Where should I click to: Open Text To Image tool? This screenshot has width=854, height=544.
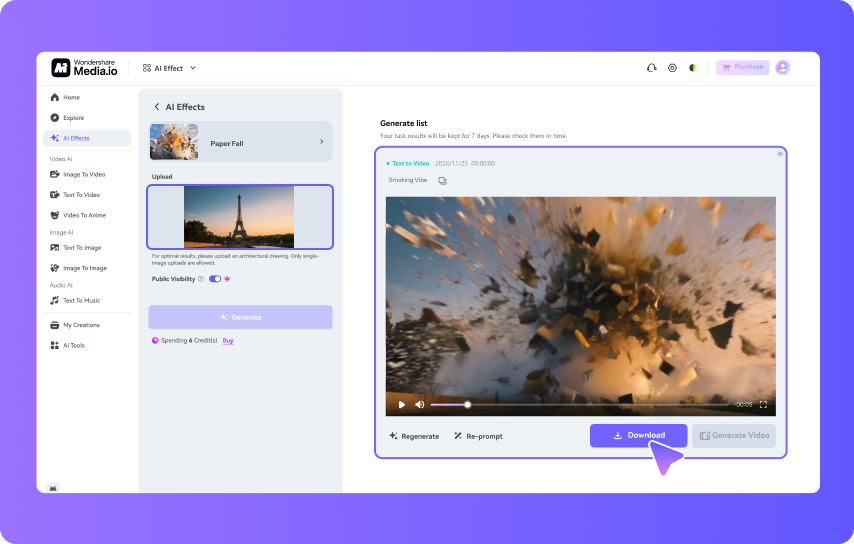click(x=76, y=248)
